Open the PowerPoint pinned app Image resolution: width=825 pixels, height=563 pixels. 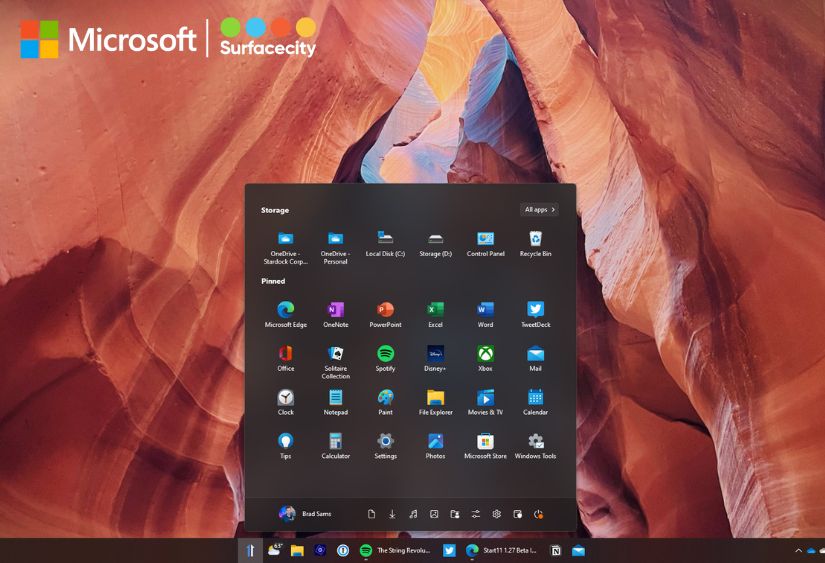pos(385,310)
